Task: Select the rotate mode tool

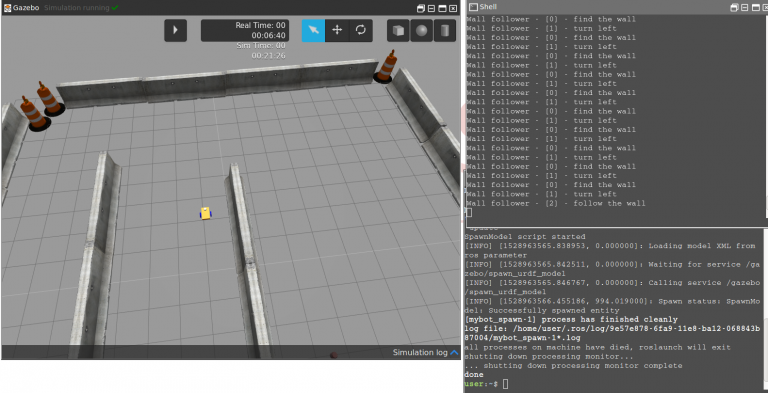Action: pyautogui.click(x=360, y=30)
